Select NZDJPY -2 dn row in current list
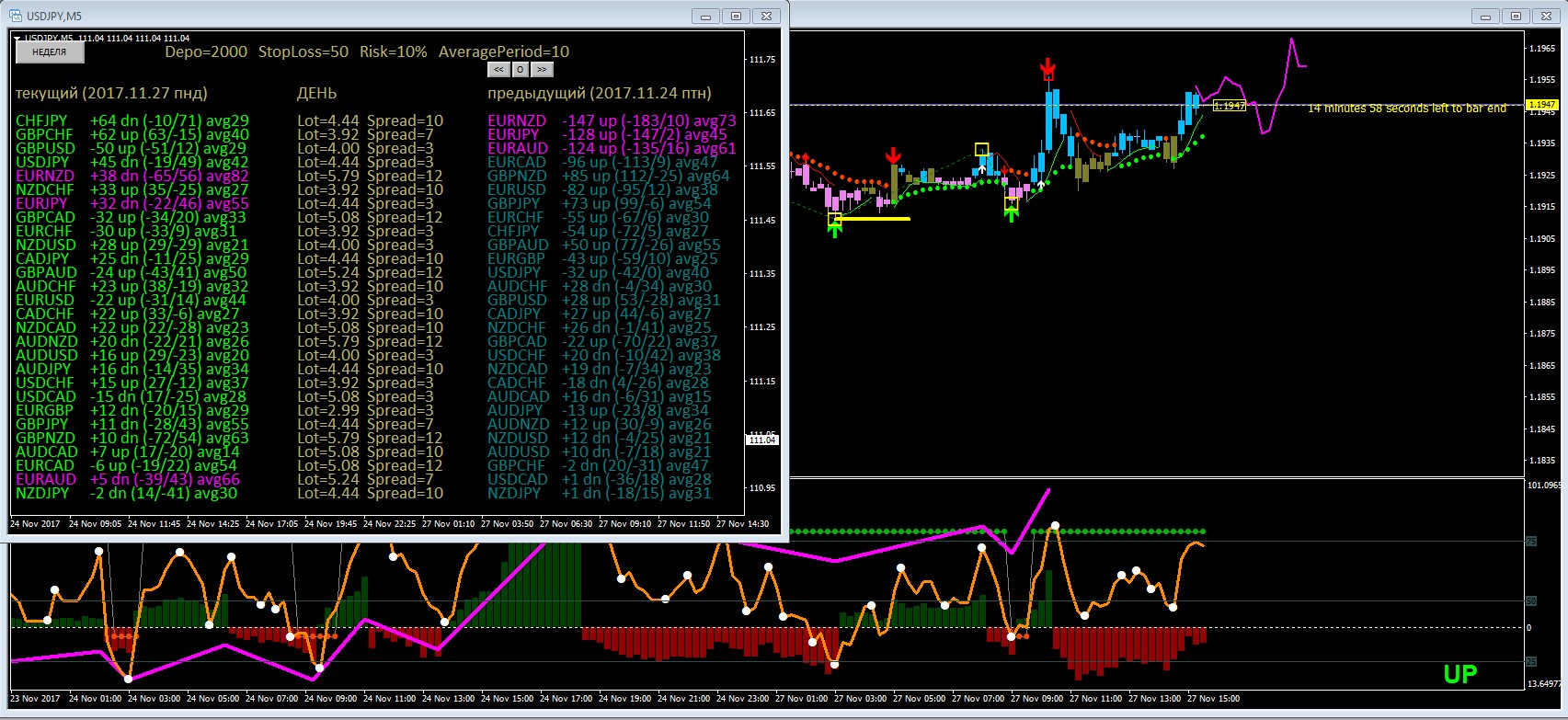 (127, 493)
